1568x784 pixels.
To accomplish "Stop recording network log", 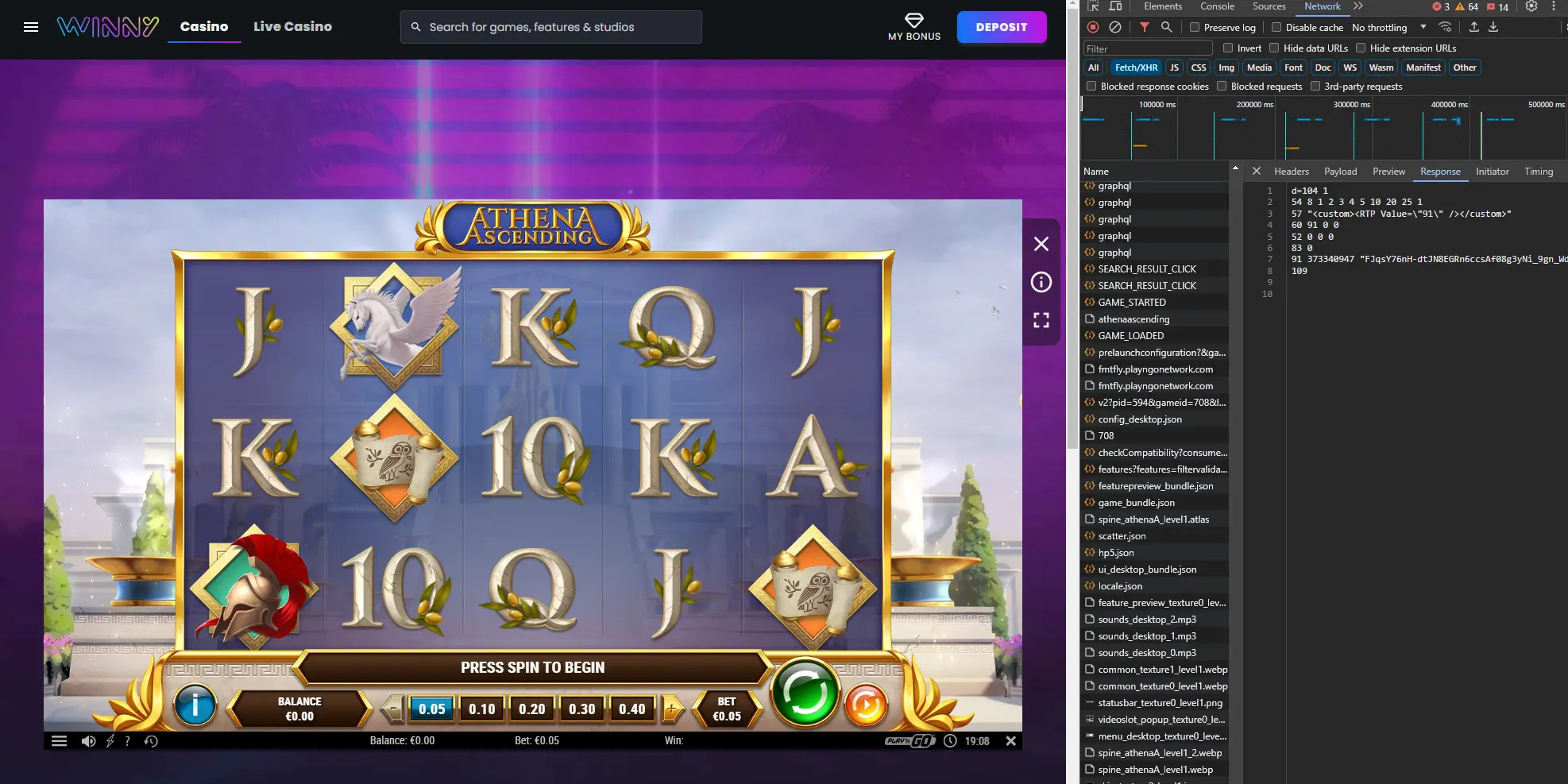I will click(1093, 27).
